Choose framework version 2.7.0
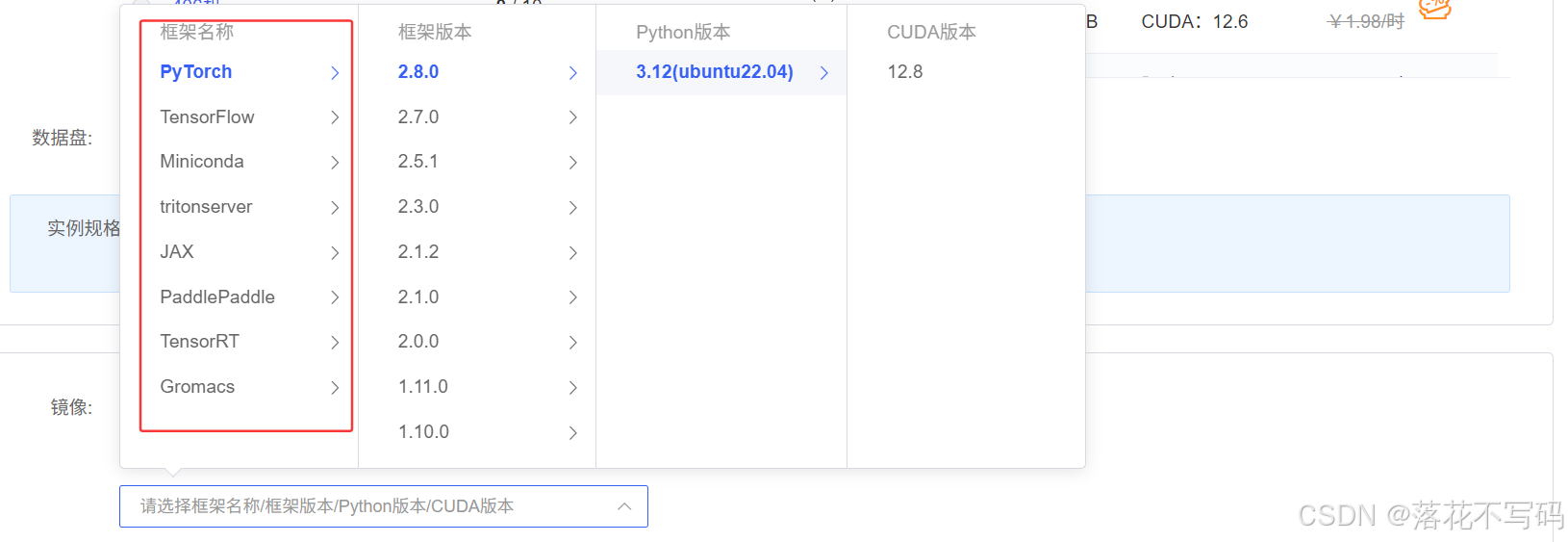The width and height of the screenshot is (1568, 542). click(418, 117)
